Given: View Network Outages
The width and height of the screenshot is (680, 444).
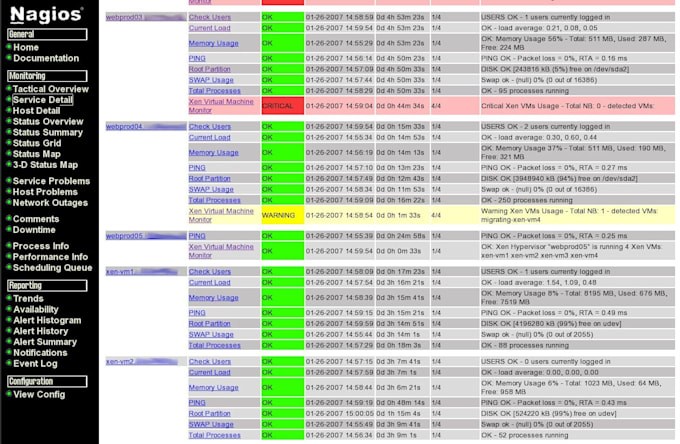Looking at the screenshot, I should pos(50,202).
